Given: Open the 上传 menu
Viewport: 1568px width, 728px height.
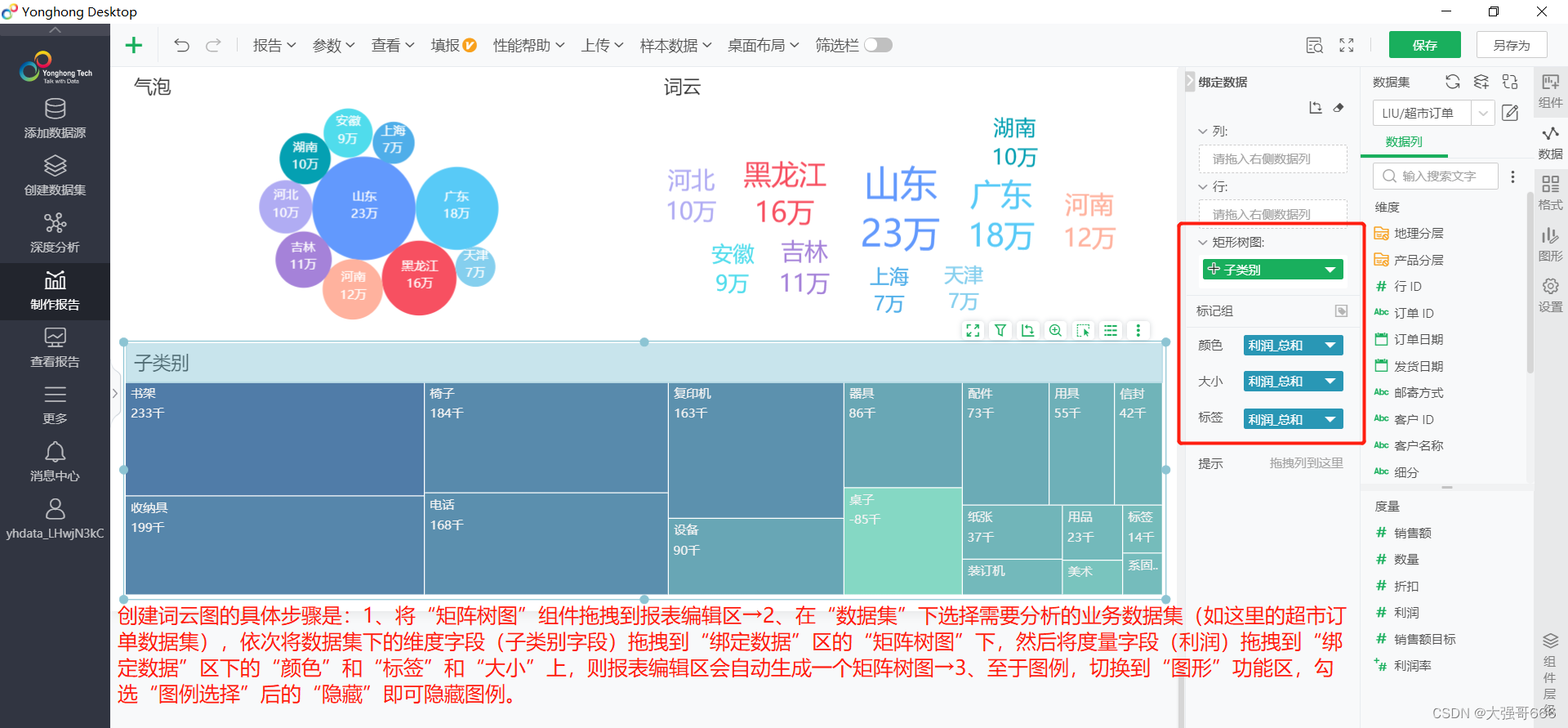Looking at the screenshot, I should coord(602,46).
